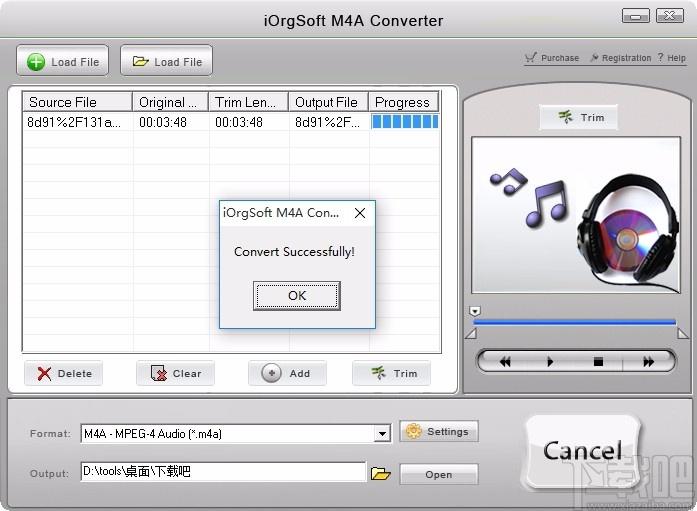Minimize the iOrgSoft M4A Converter window
This screenshot has height=511, width=697.
[635, 16]
